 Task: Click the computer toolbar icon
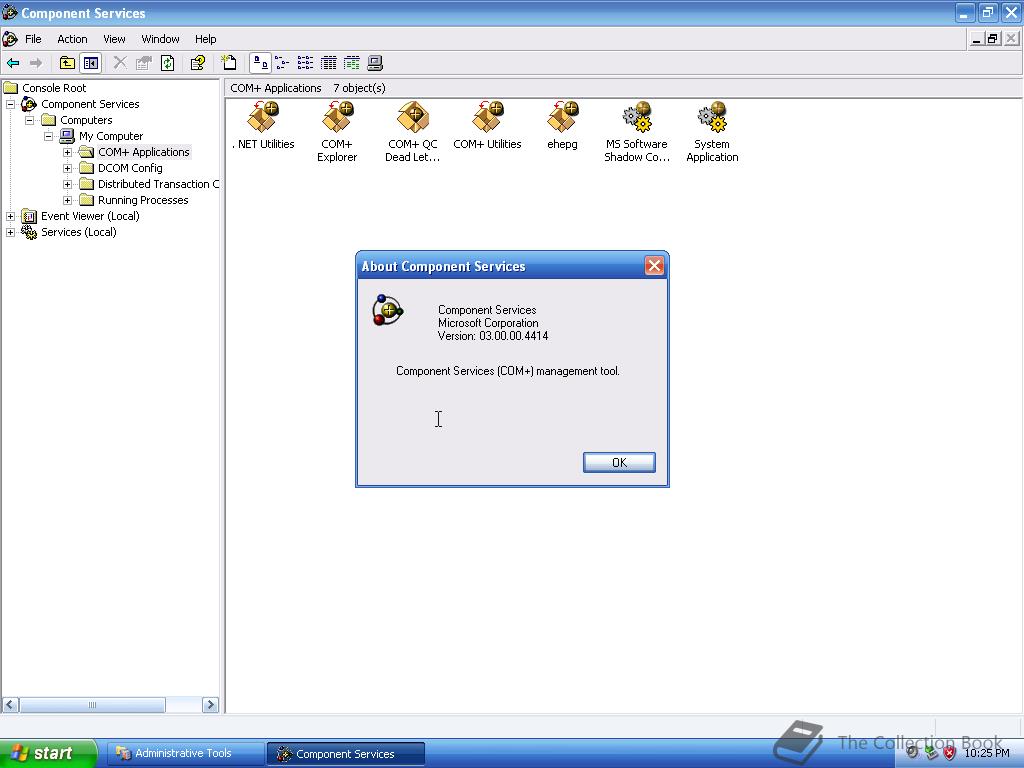tap(375, 63)
